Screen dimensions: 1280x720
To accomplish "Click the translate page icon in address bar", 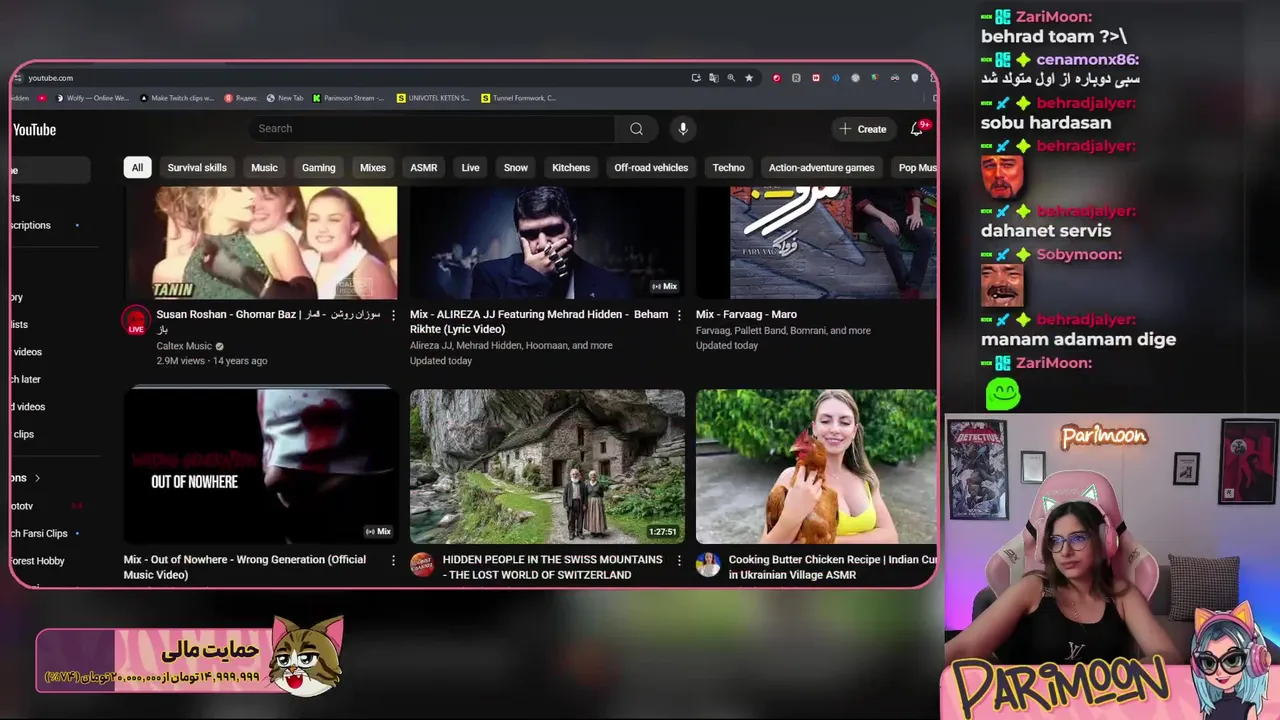I will (713, 78).
